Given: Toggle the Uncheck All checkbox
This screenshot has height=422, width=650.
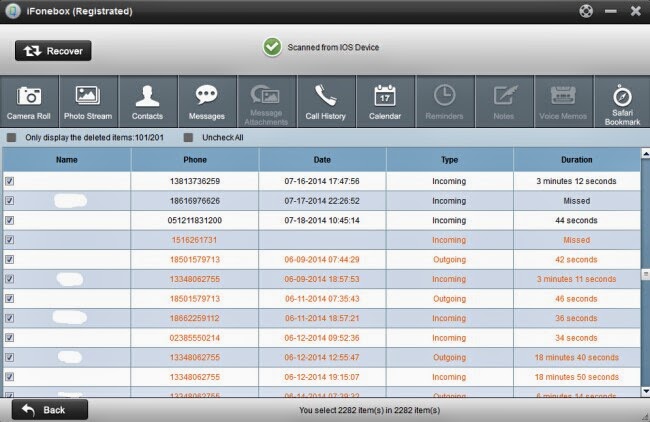Looking at the screenshot, I should coord(188,138).
